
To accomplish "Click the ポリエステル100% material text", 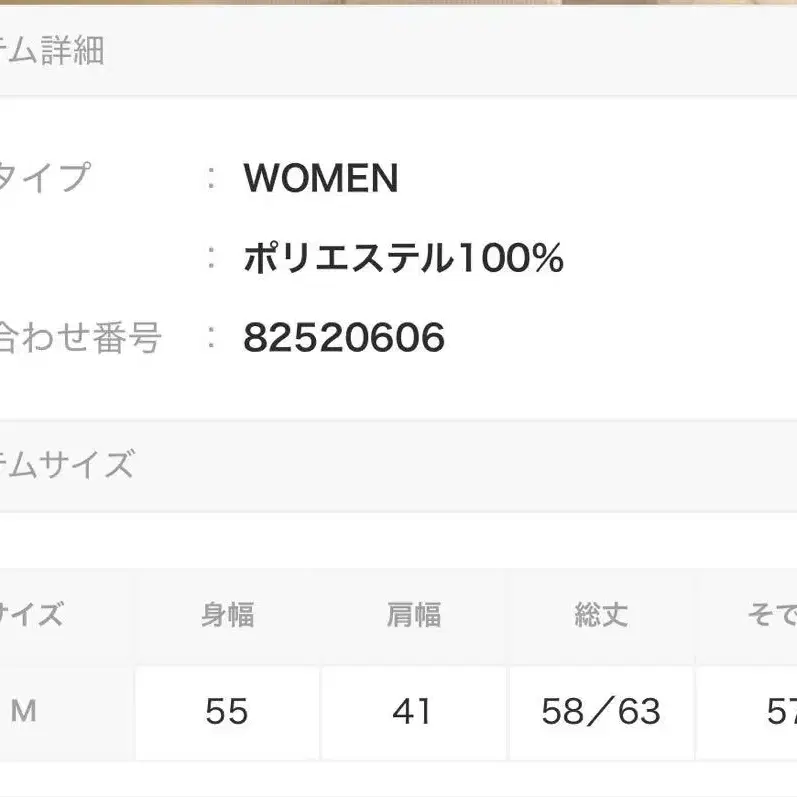I will coord(403,259).
